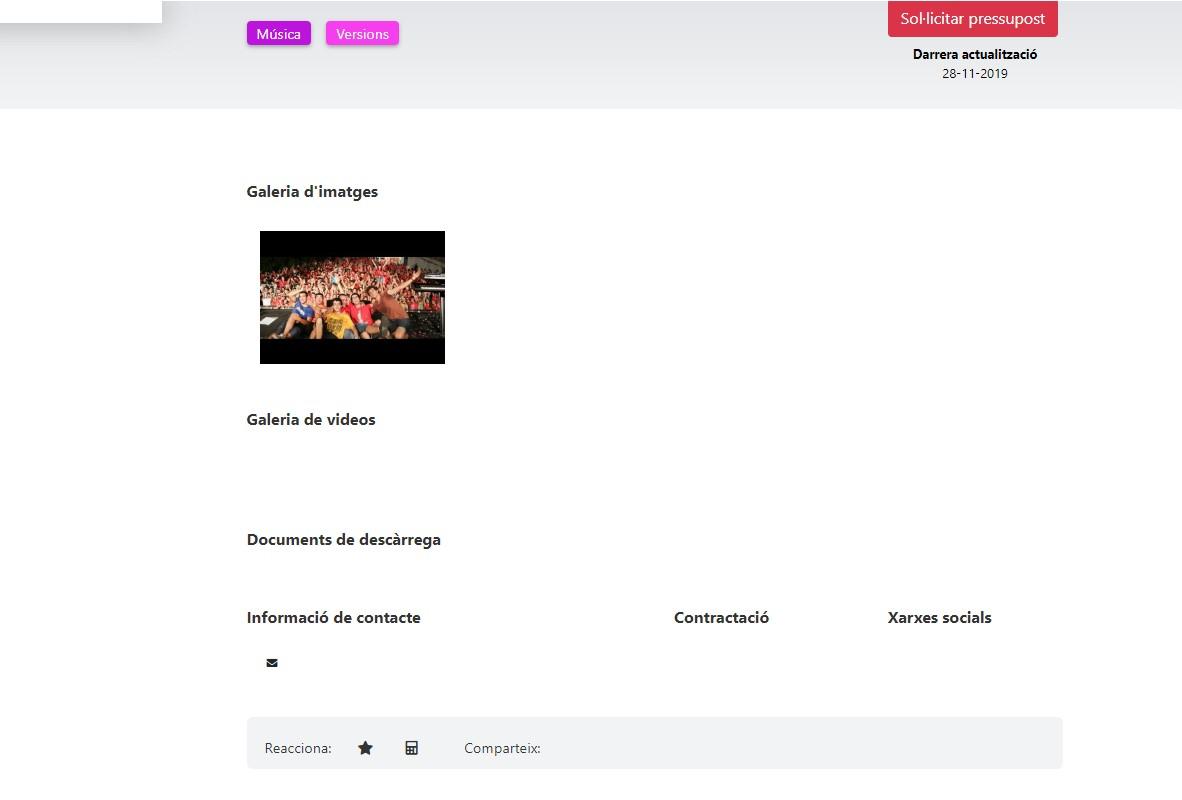This screenshot has width=1182, height=800.
Task: Click the white panel in top-left corner
Action: point(80,10)
